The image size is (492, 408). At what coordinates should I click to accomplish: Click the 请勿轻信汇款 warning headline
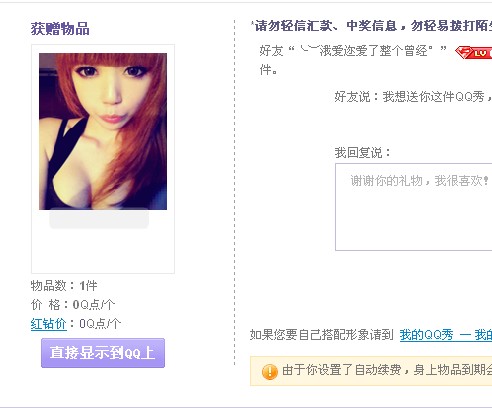[x=372, y=25]
